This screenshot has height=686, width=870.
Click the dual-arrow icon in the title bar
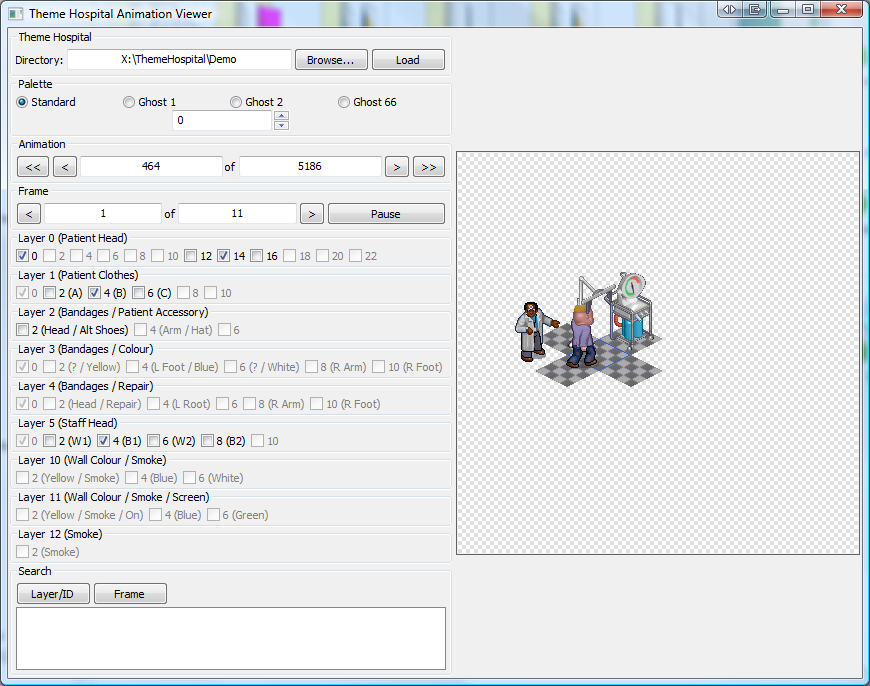(728, 9)
